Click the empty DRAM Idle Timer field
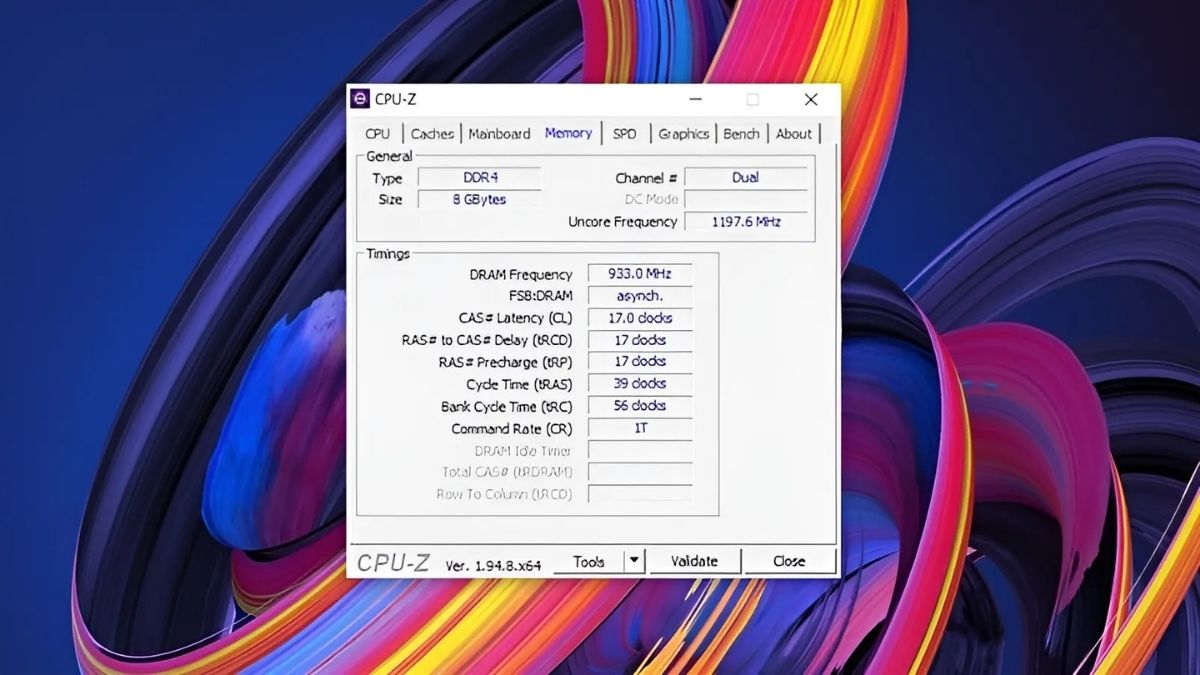 point(640,451)
